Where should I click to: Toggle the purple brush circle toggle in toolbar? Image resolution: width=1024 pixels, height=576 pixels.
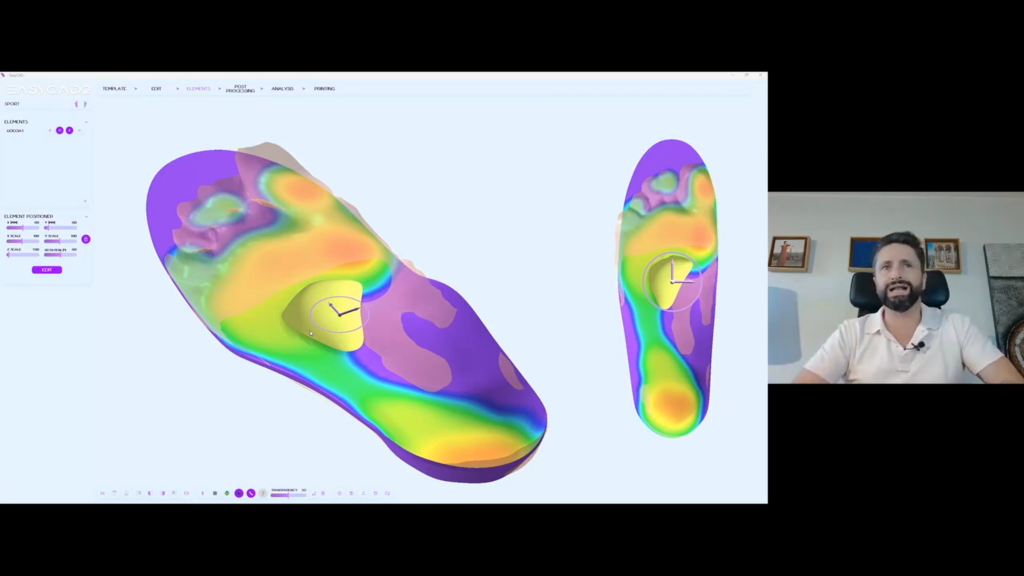click(x=239, y=492)
